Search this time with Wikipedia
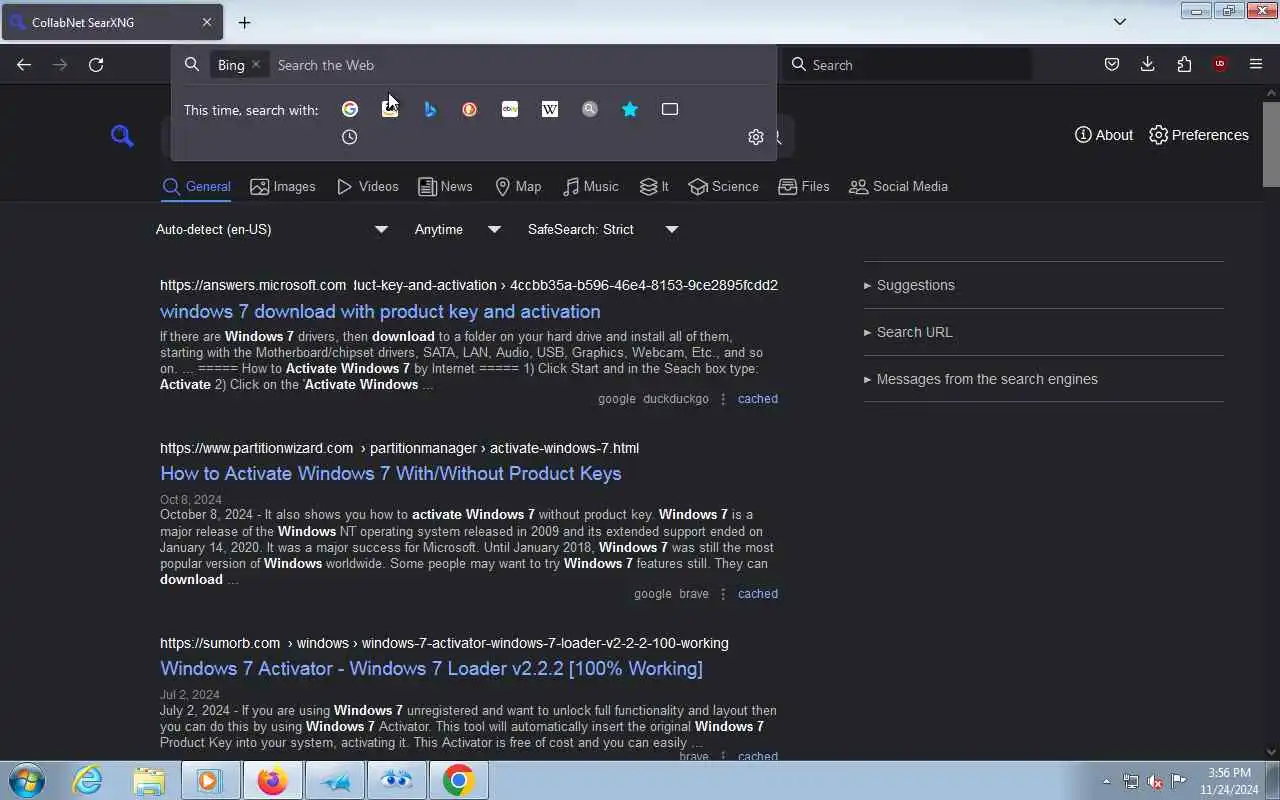 pos(550,109)
